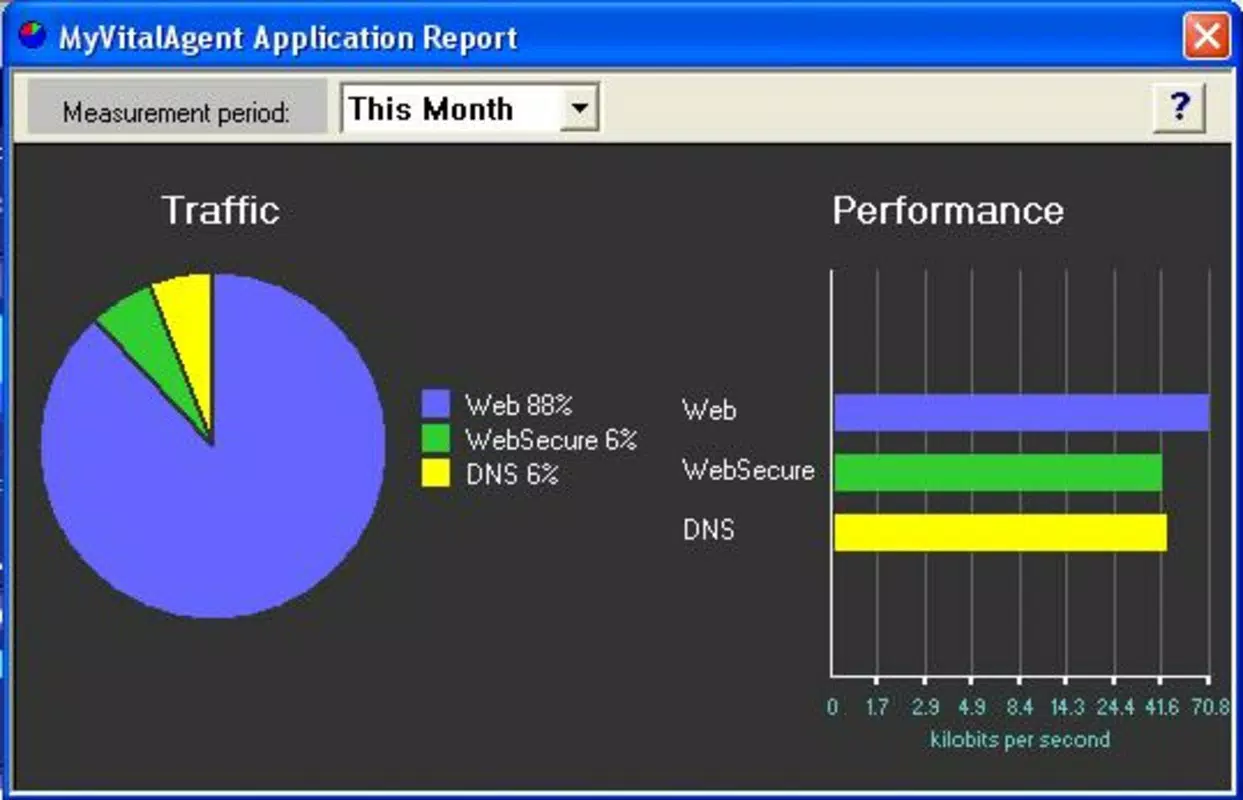Click the 'WebSecure' performance row label
This screenshot has height=800, width=1243.
pos(748,470)
